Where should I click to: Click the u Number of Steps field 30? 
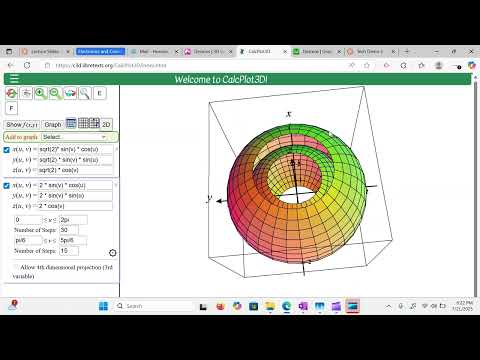point(69,230)
